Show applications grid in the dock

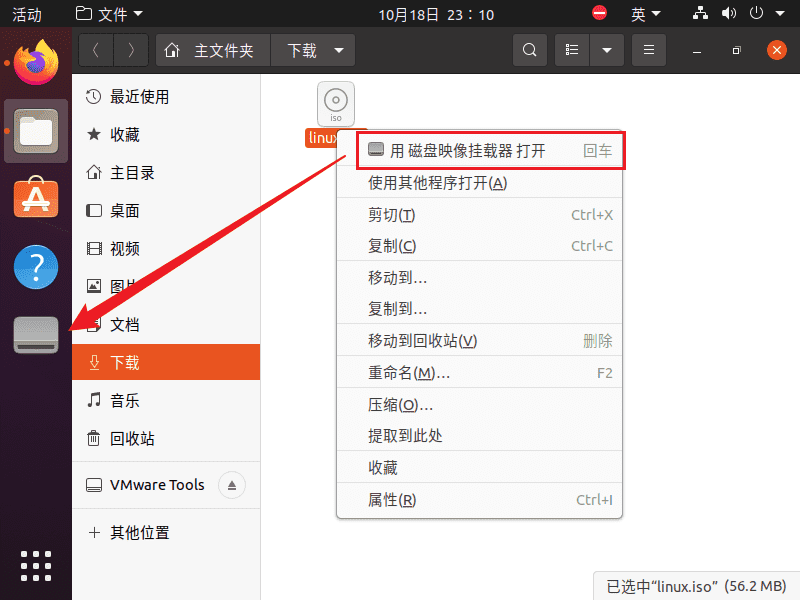coord(36,565)
